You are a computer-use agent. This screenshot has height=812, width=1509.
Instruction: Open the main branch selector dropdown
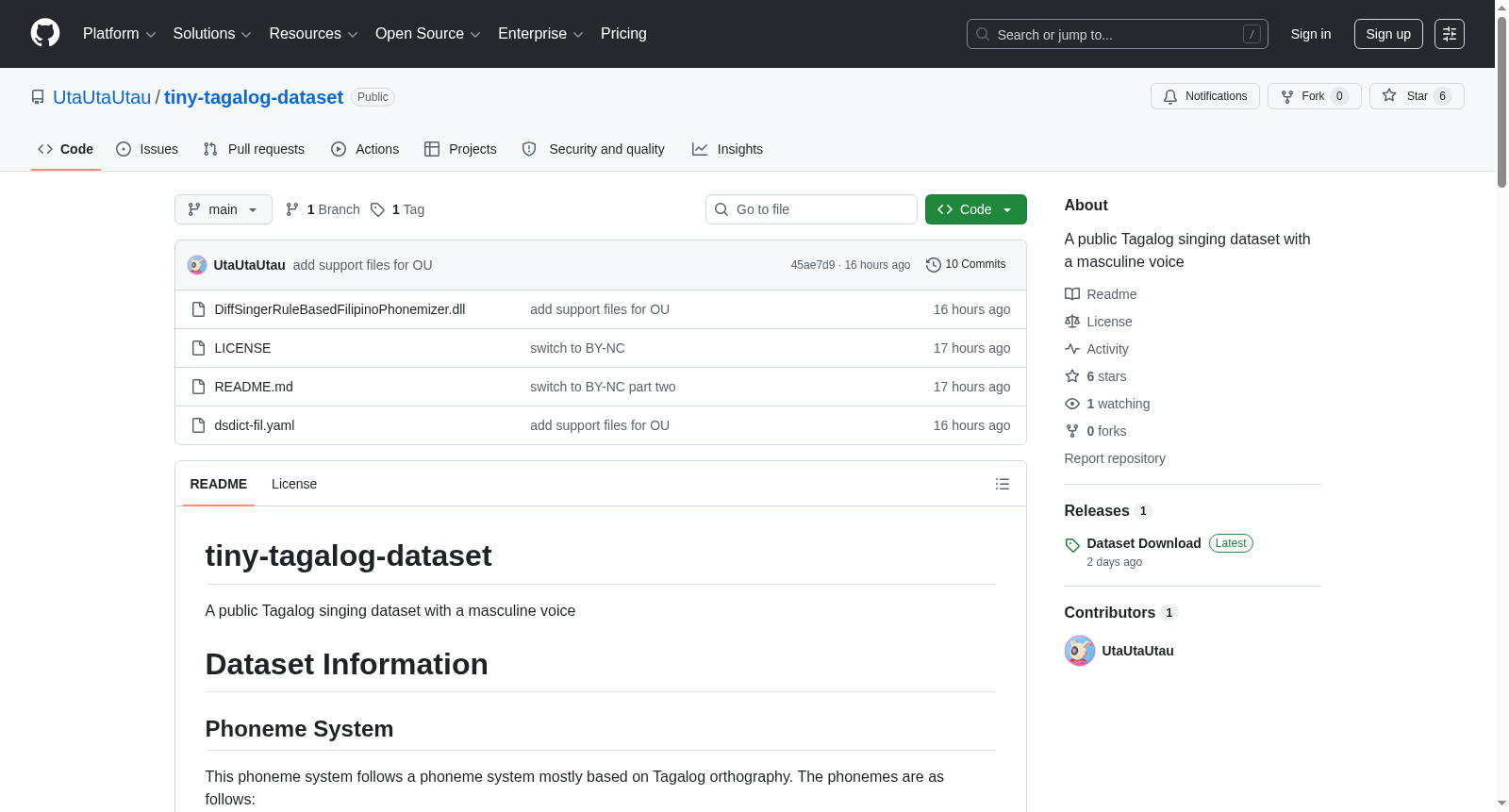pos(224,209)
